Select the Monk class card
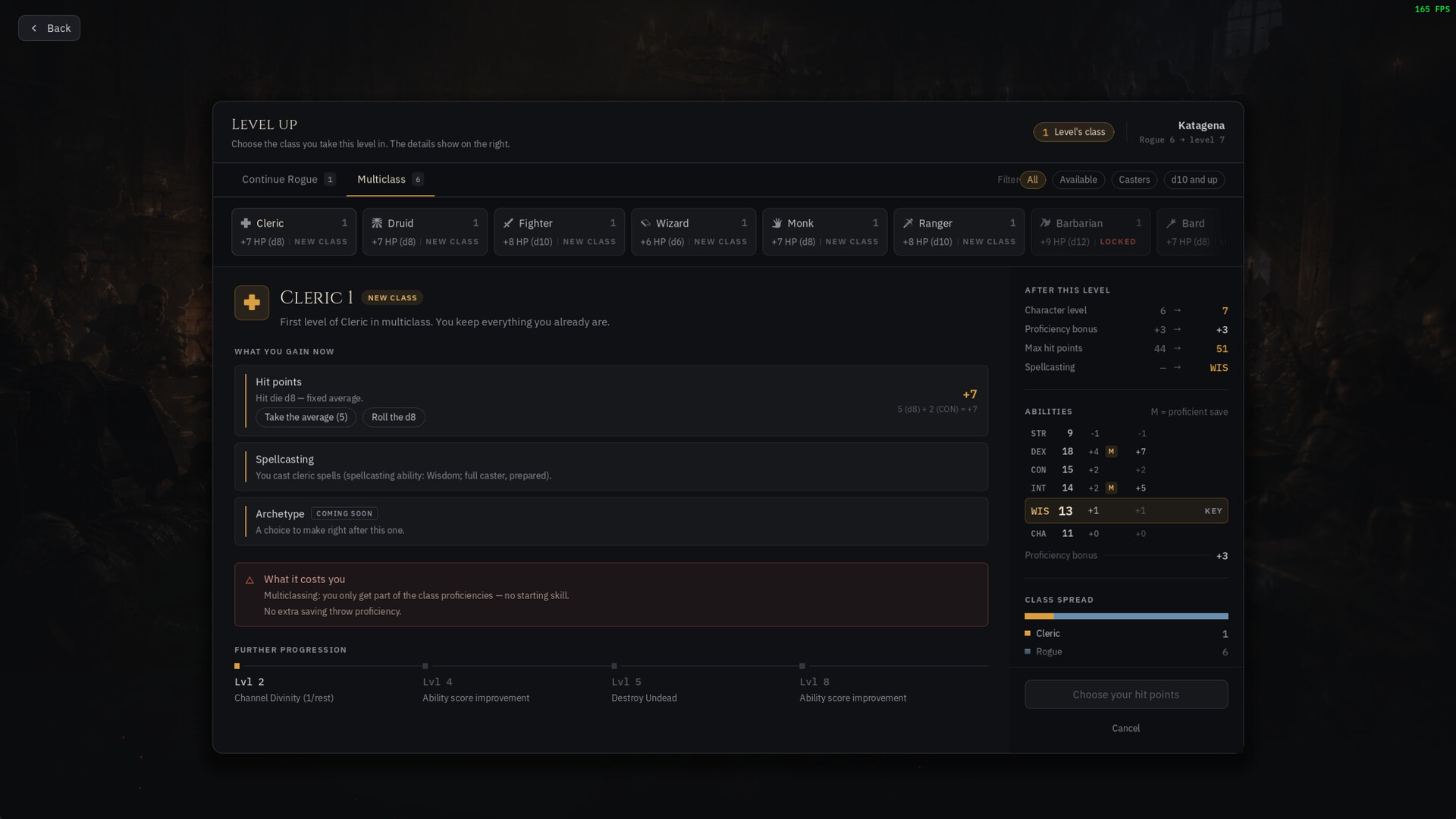The image size is (1456, 819). coord(824,231)
